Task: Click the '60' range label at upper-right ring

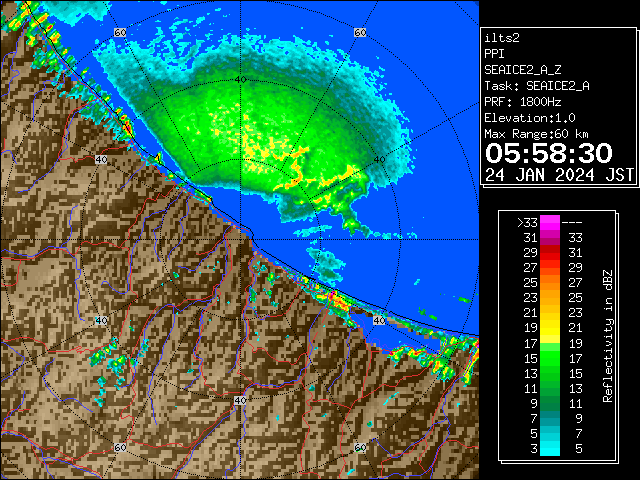Action: click(360, 32)
